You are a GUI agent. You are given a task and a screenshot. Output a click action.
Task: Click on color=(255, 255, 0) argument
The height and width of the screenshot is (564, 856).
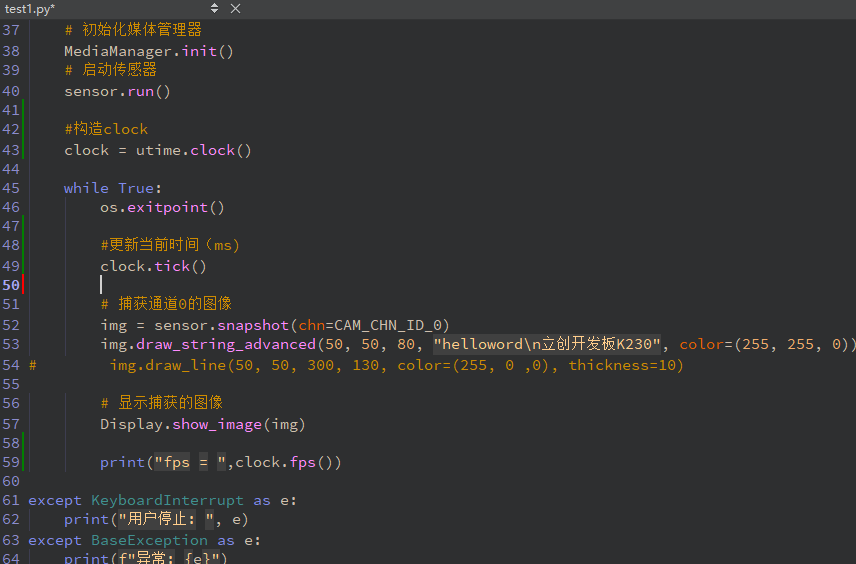click(764, 345)
